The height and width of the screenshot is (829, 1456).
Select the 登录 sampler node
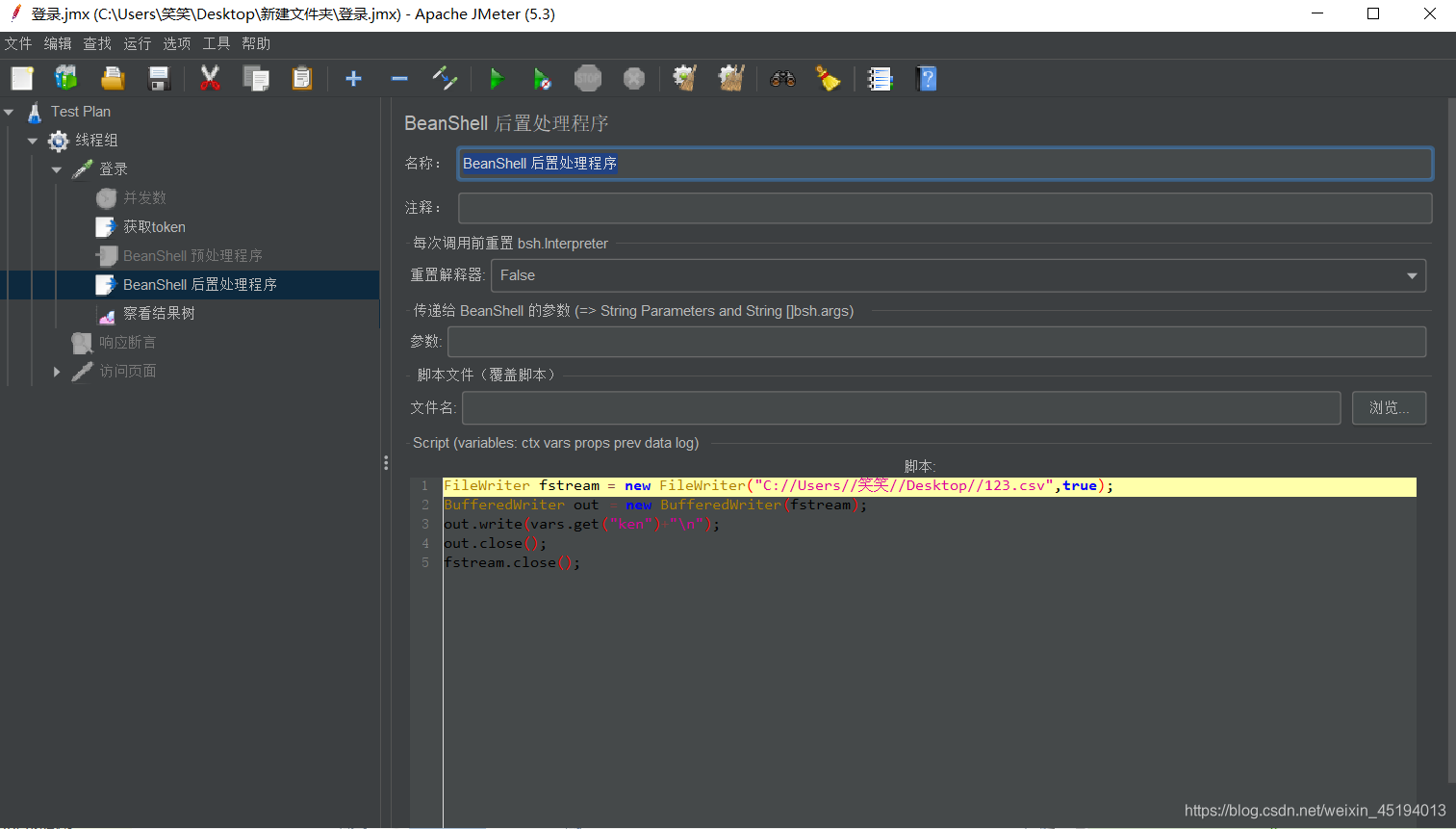tap(114, 169)
